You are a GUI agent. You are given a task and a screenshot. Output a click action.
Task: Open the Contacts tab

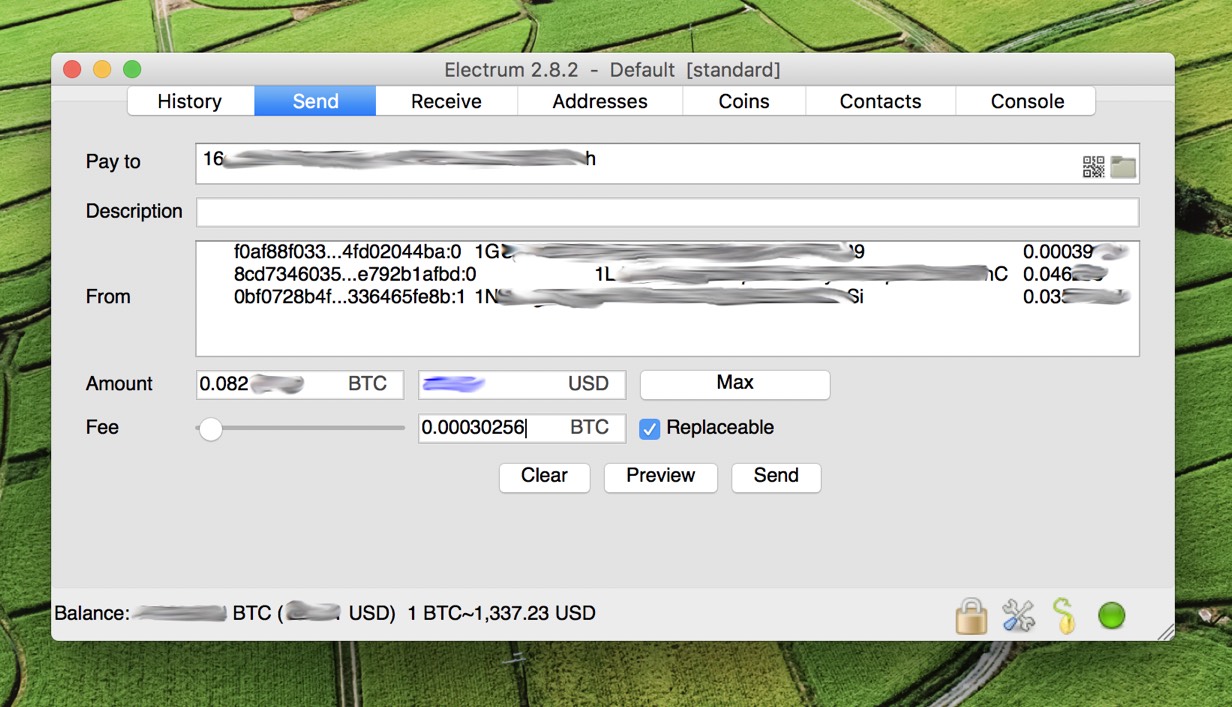(x=880, y=101)
